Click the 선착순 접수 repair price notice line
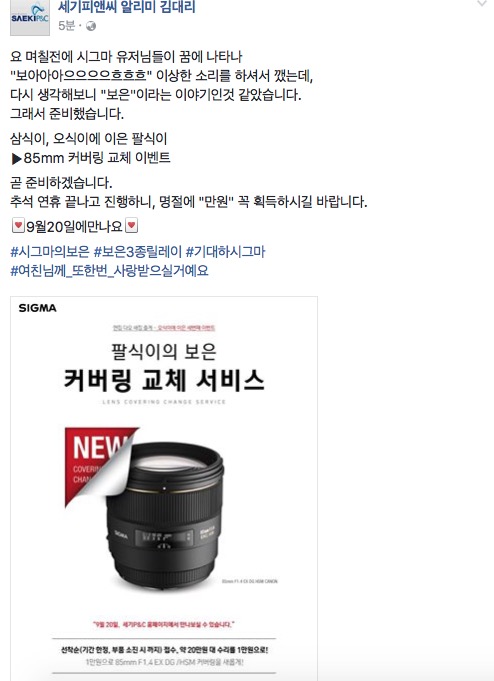Image resolution: width=494 pixels, height=681 pixels. click(164, 650)
